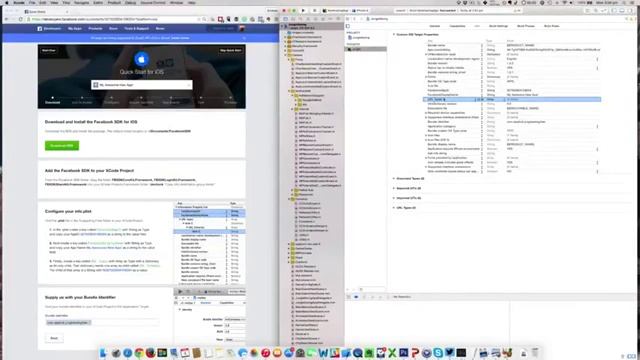
Task: Run the Xcode project with the play button
Action: tap(303, 11)
